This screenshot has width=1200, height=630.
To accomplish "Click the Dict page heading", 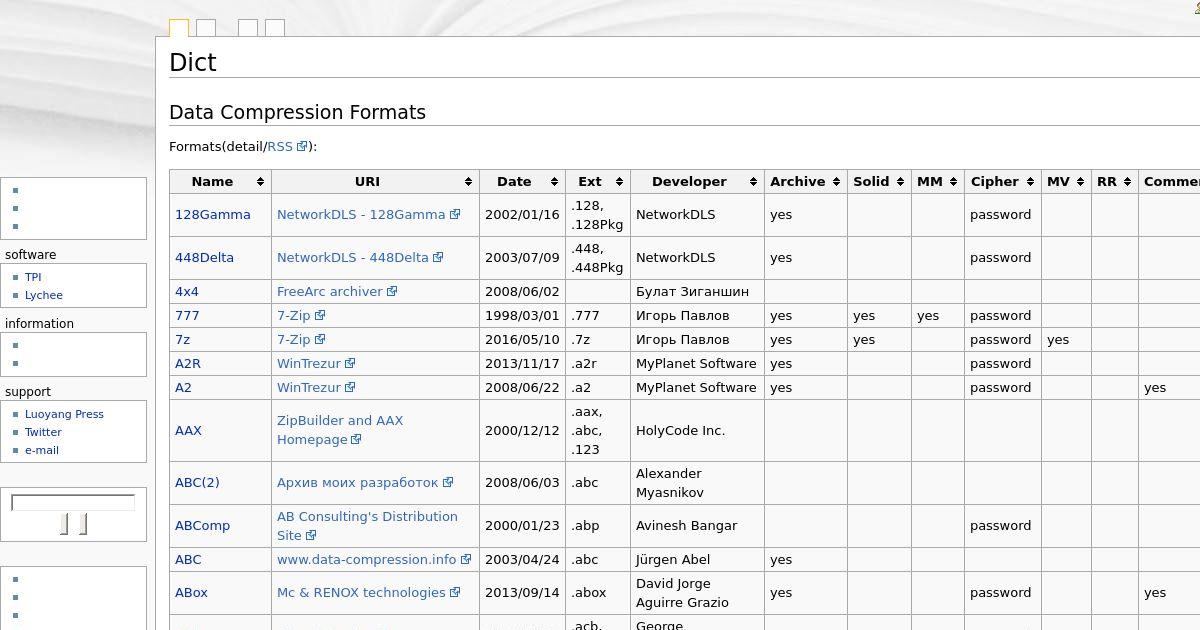I will coord(193,62).
